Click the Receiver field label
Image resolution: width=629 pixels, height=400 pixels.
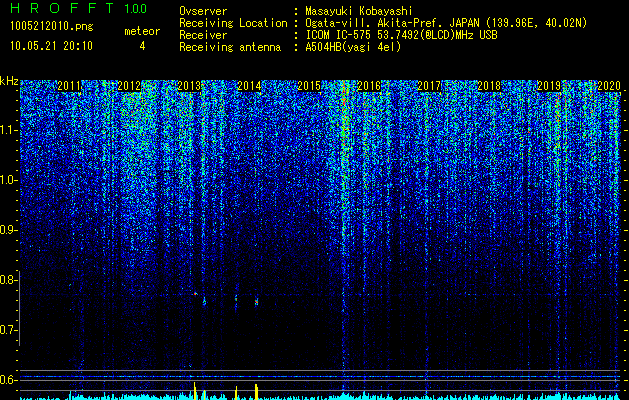tap(203, 35)
